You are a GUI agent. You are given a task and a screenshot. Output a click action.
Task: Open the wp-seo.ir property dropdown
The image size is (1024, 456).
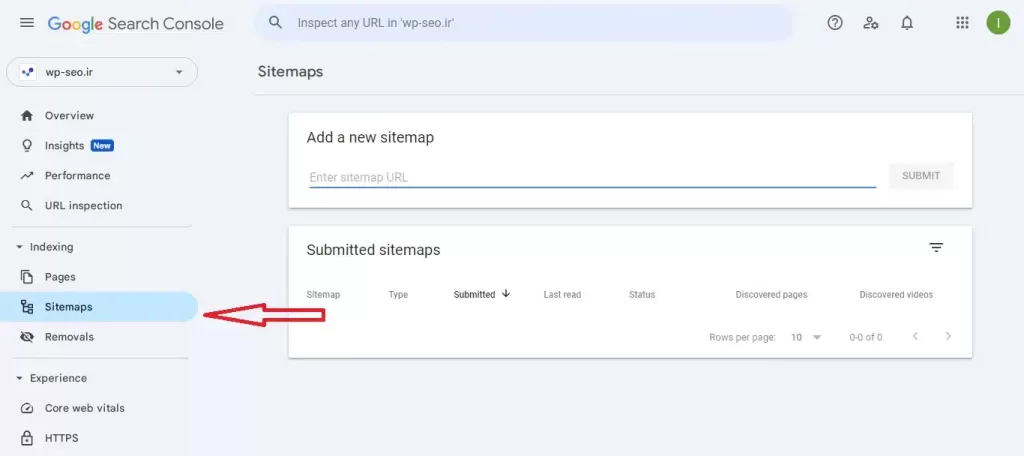pos(102,72)
